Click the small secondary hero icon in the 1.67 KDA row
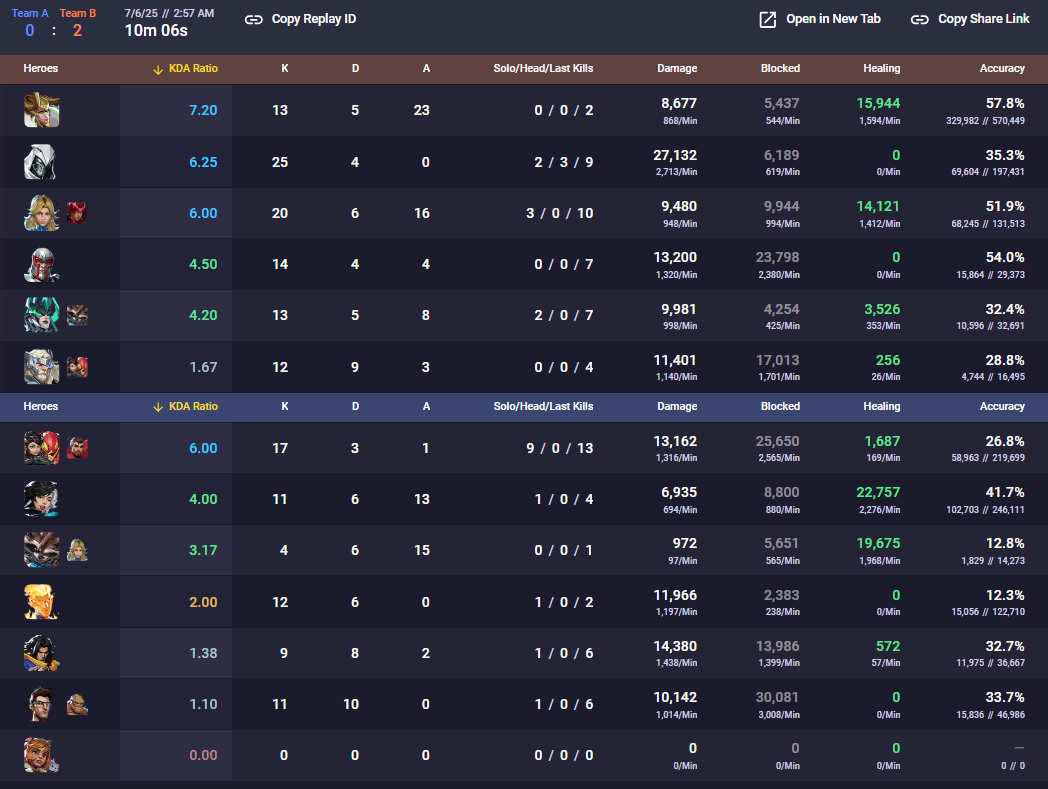1048x789 pixels. tap(77, 367)
